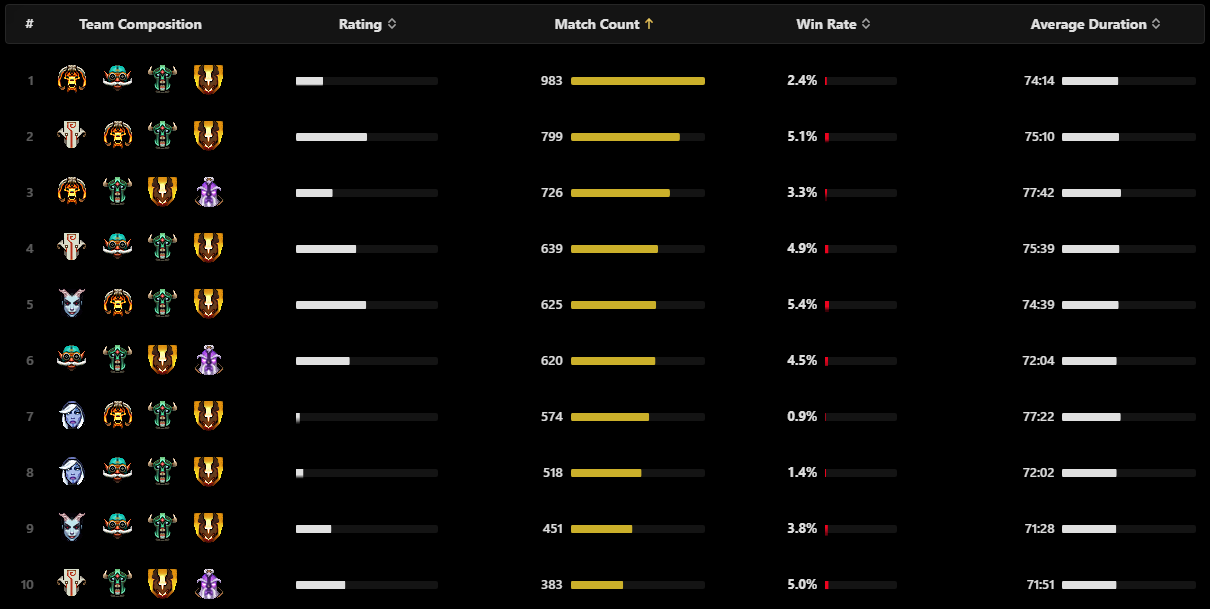Click the 983 match count value
The width and height of the screenshot is (1210, 609).
coord(551,80)
